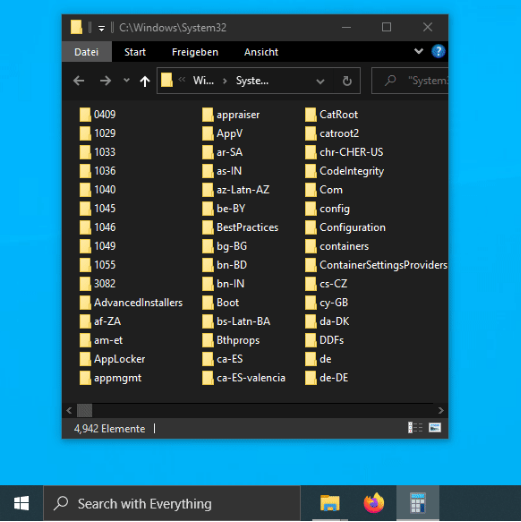Select the AdvancedInstallers folder

click(x=131, y=302)
